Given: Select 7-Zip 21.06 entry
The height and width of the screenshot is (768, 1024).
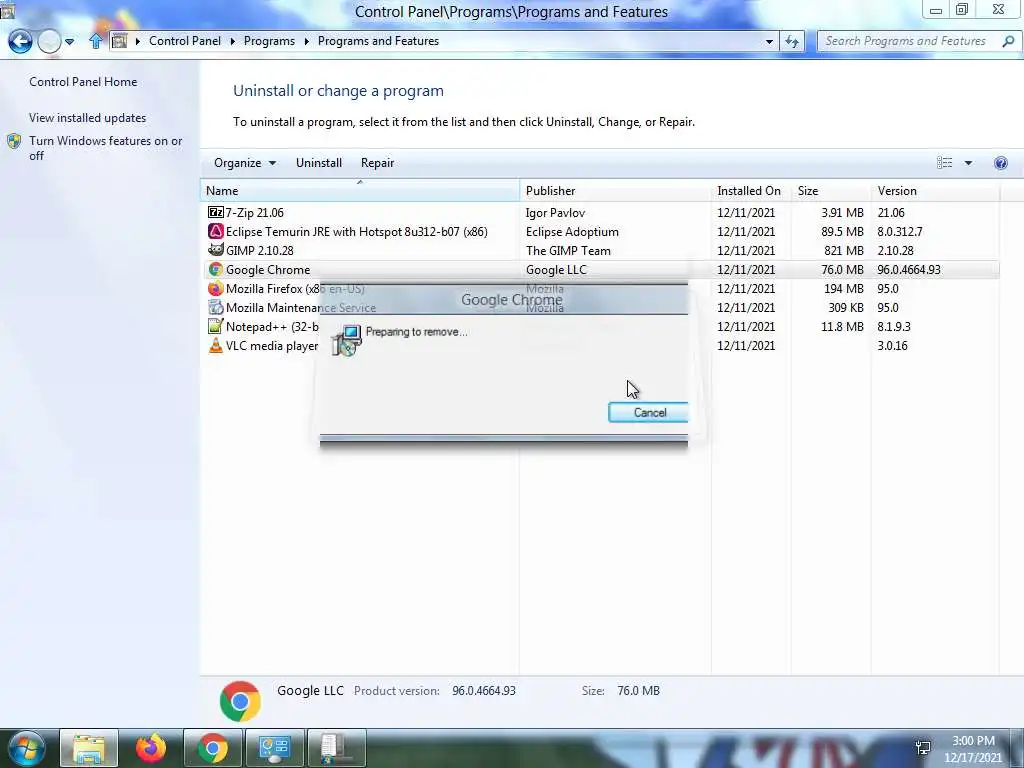Looking at the screenshot, I should 255,213.
